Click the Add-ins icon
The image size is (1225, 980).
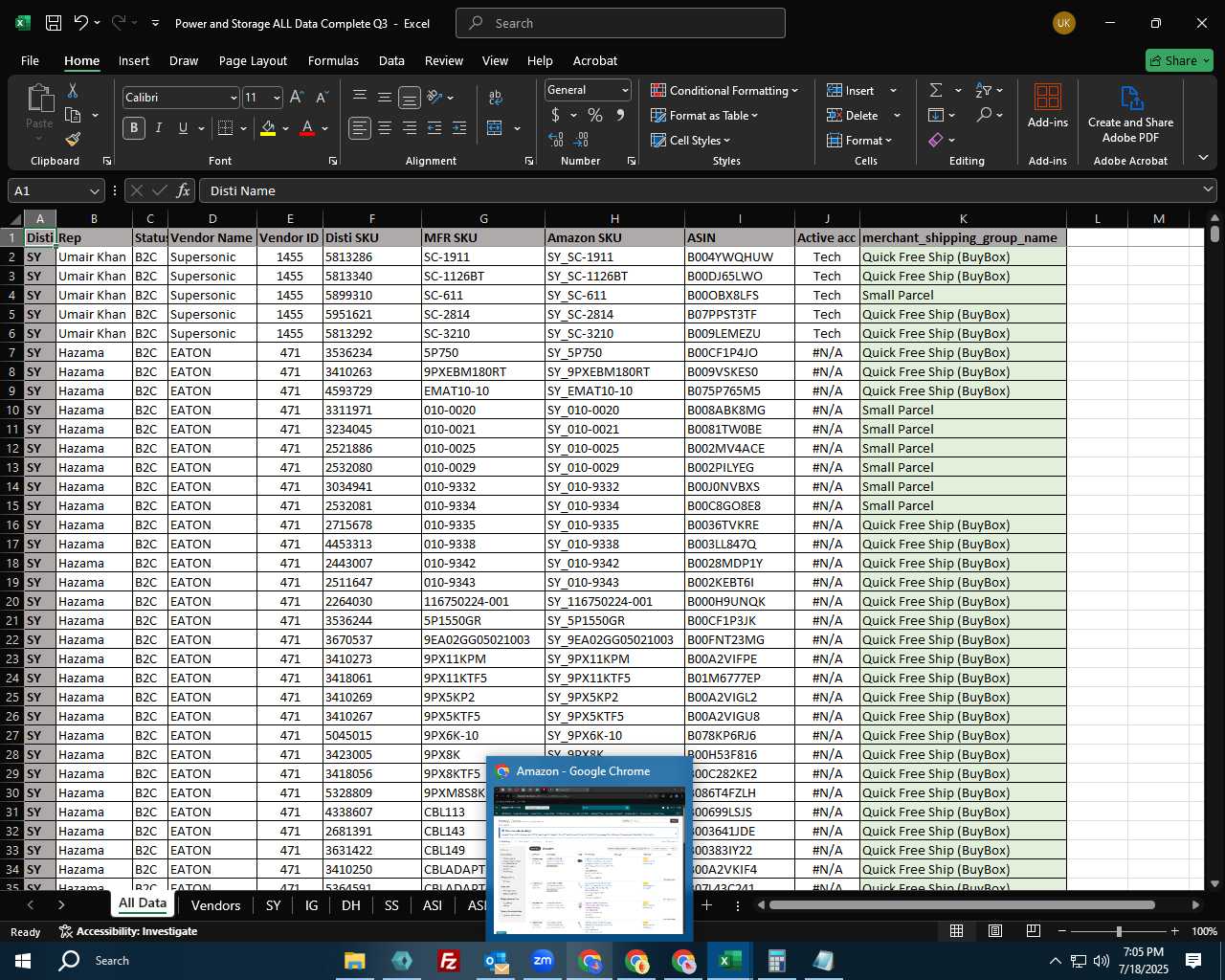click(1048, 105)
